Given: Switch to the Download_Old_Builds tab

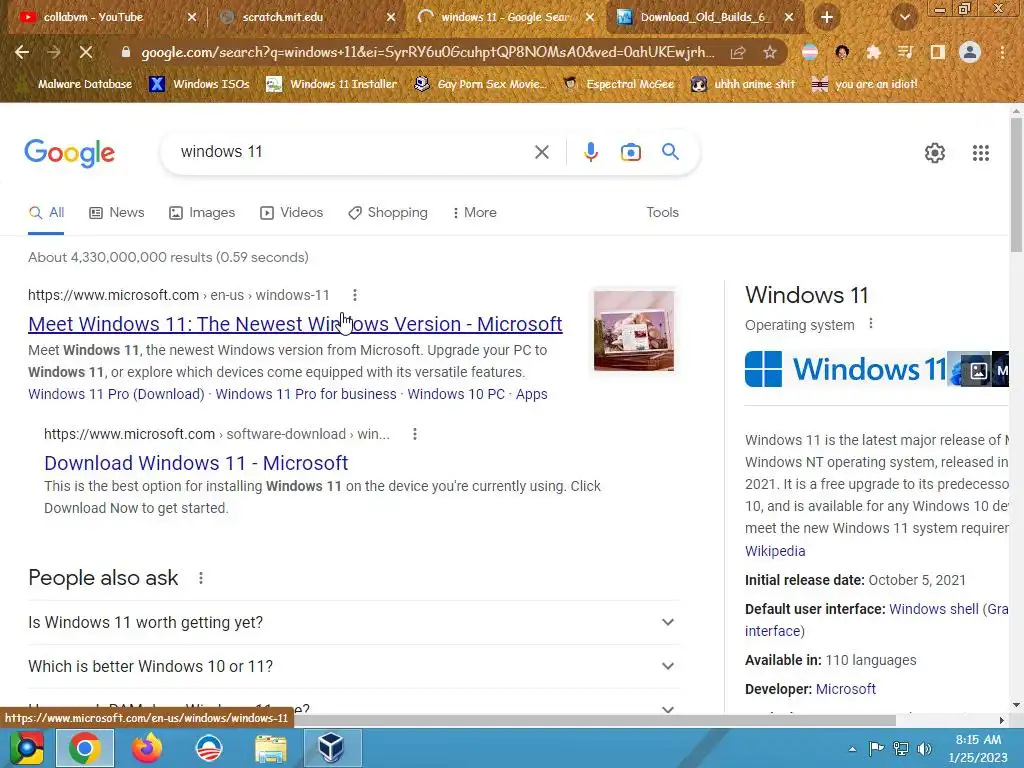Looking at the screenshot, I should tap(703, 18).
